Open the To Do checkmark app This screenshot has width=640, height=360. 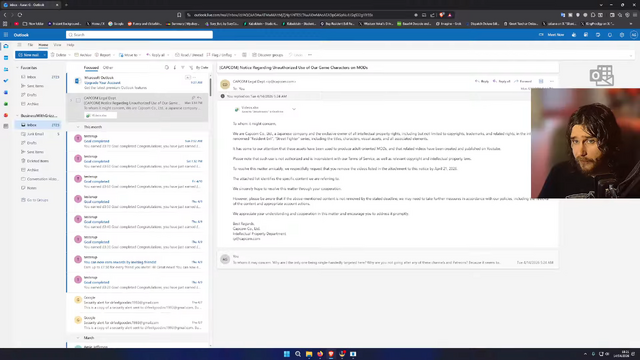tap(6, 81)
